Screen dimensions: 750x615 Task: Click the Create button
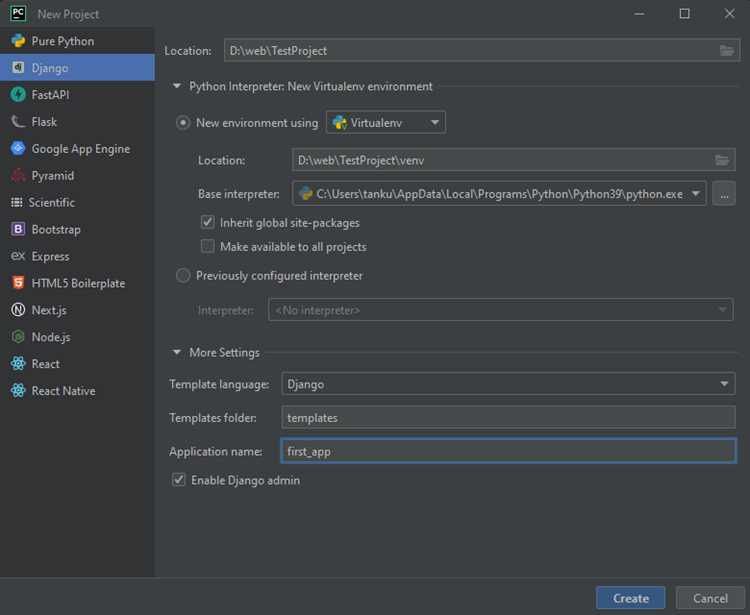click(x=630, y=598)
